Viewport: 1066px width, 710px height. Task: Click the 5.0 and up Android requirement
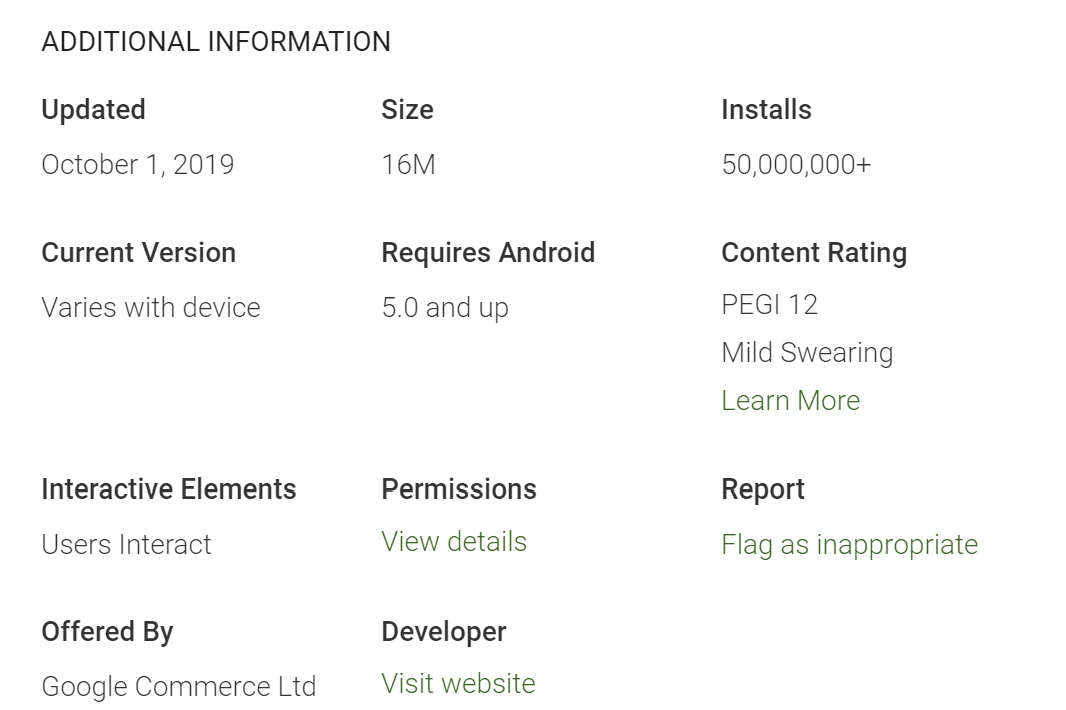coord(445,308)
